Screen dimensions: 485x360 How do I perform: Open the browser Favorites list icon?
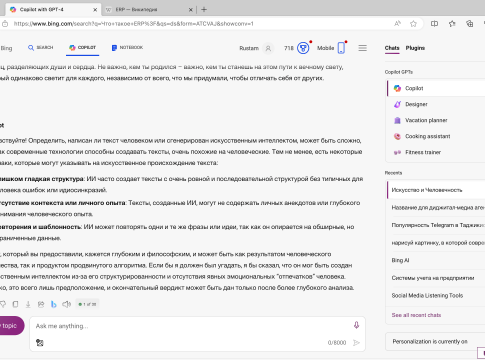pos(452,24)
